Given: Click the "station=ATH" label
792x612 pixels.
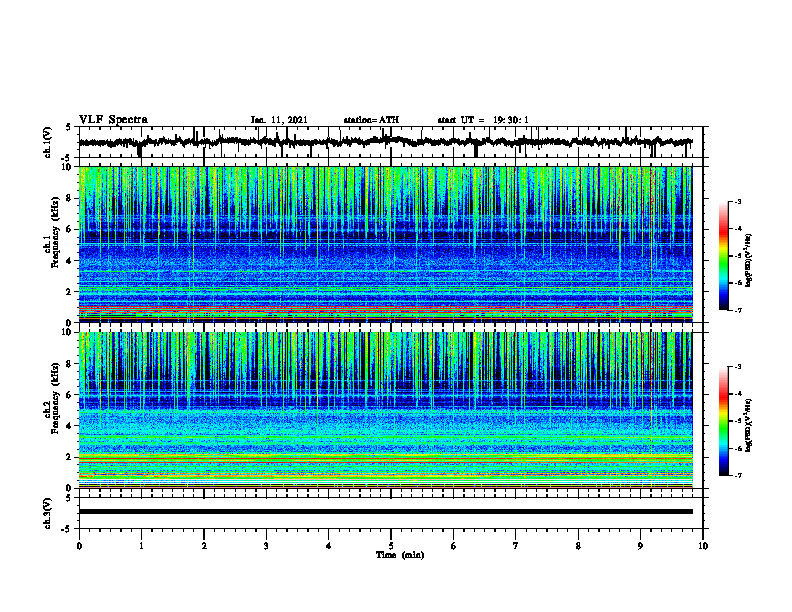Looking at the screenshot, I should [371, 120].
